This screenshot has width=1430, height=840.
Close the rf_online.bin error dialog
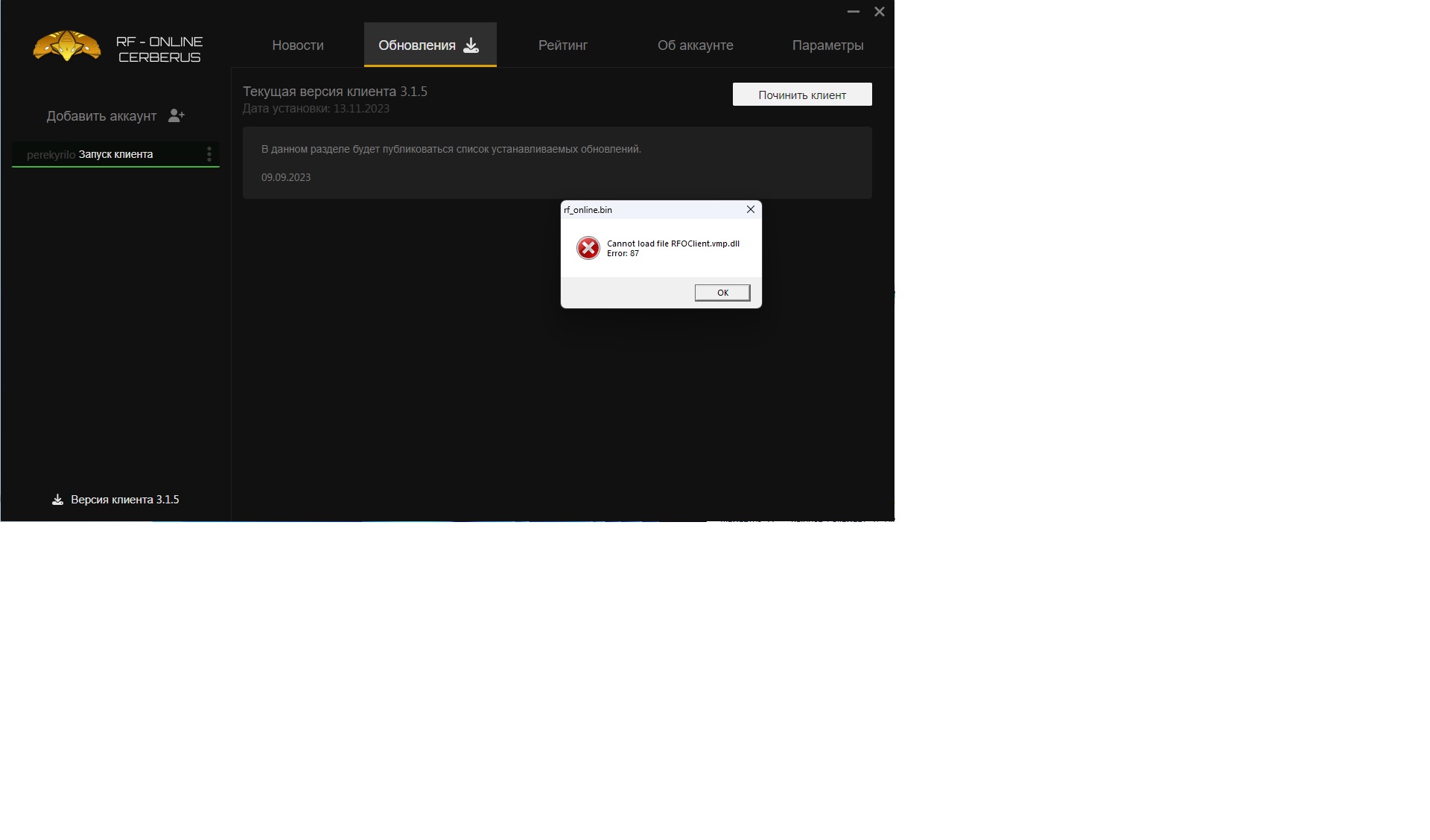pos(751,209)
